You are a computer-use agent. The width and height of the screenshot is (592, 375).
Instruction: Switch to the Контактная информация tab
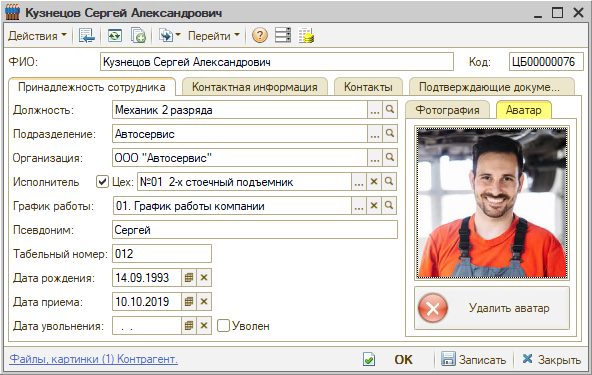pyautogui.click(x=254, y=87)
